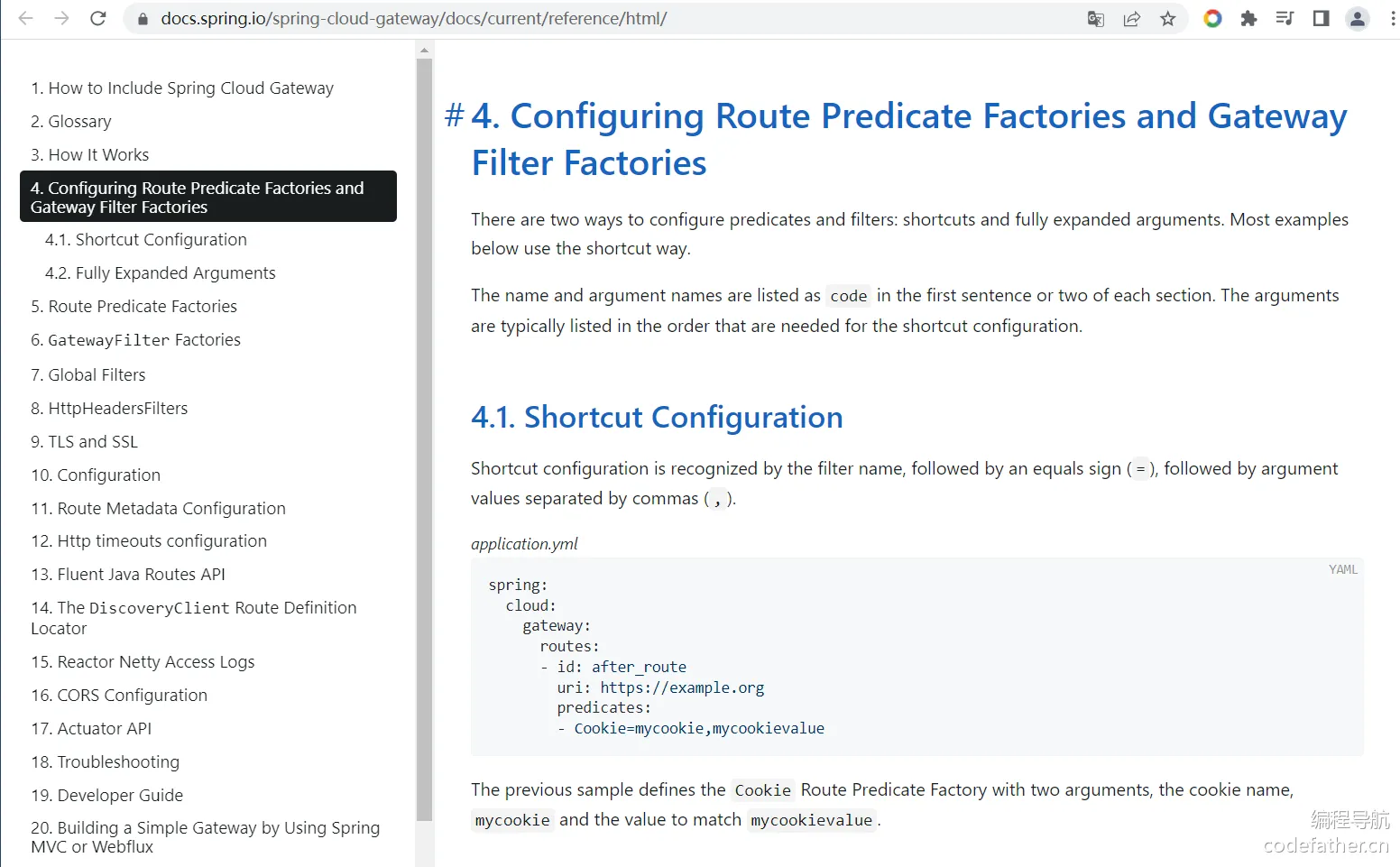Open DiscoveryClient Route Definition Locator chapter

(x=194, y=618)
